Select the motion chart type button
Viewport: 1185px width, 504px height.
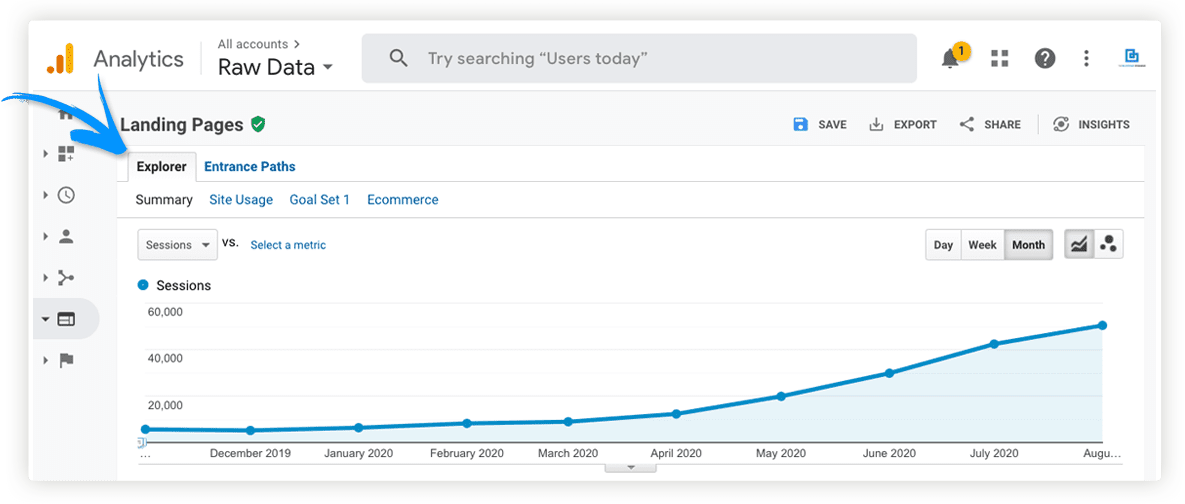pyautogui.click(x=1108, y=245)
